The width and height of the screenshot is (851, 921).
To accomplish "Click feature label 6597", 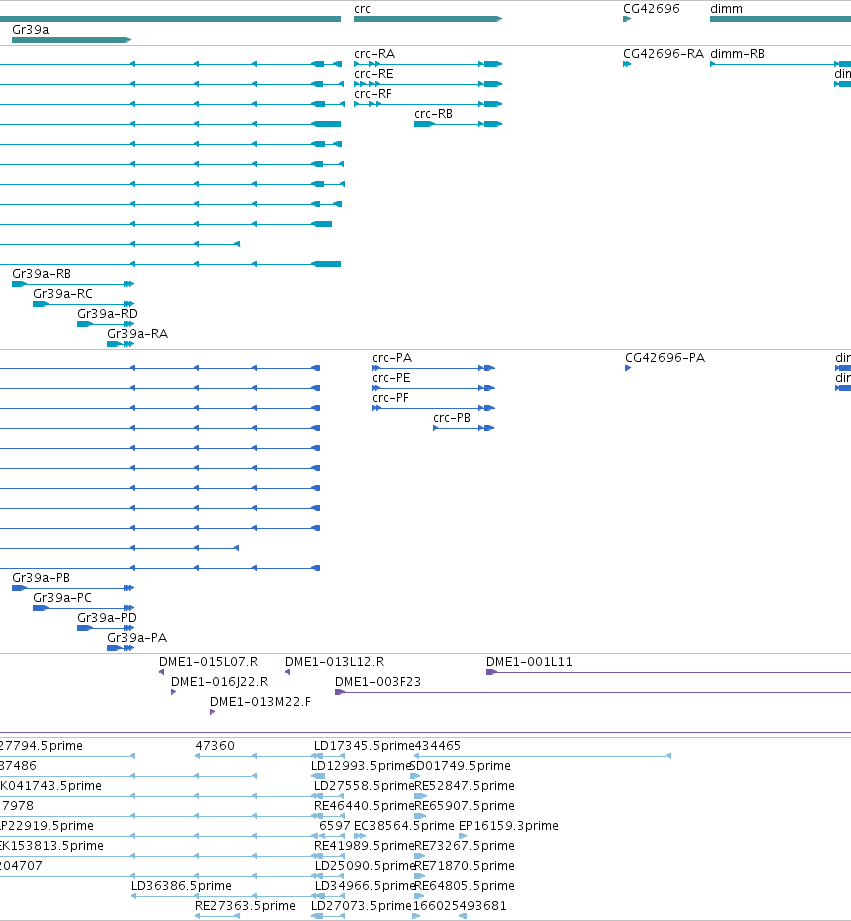I will (x=335, y=826).
